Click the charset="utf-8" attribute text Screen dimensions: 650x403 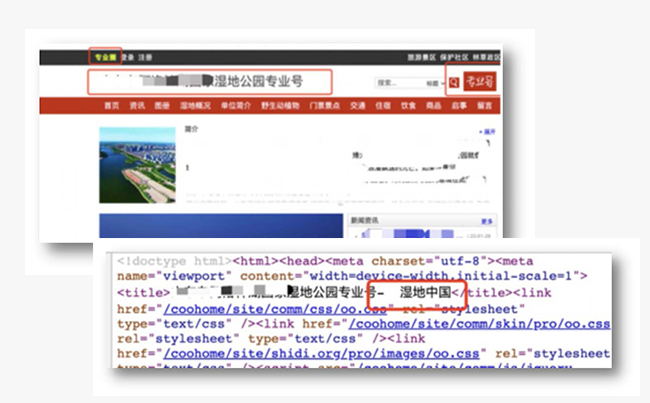click(x=431, y=261)
